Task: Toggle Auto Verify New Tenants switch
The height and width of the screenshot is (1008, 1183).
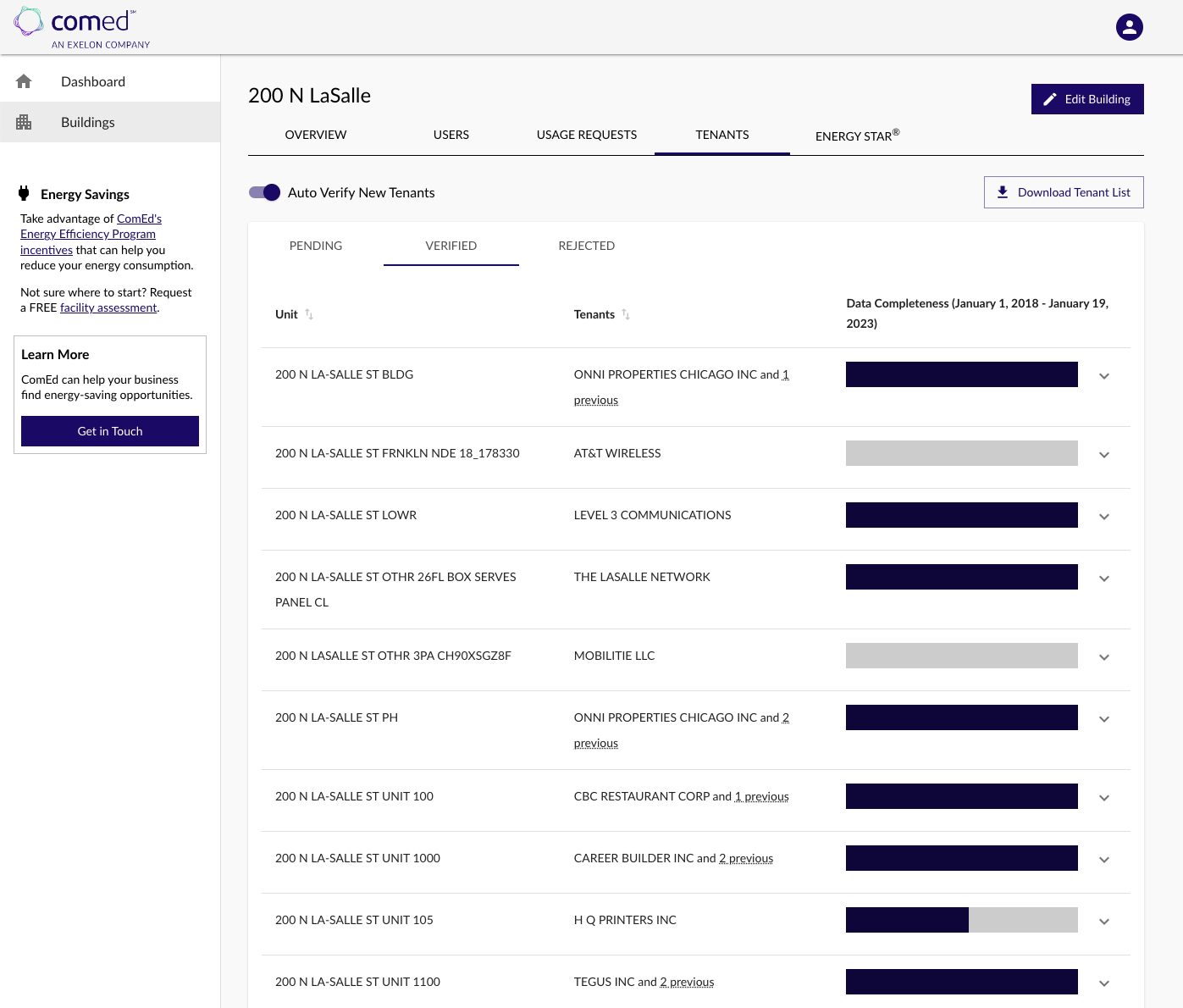Action: click(x=264, y=192)
